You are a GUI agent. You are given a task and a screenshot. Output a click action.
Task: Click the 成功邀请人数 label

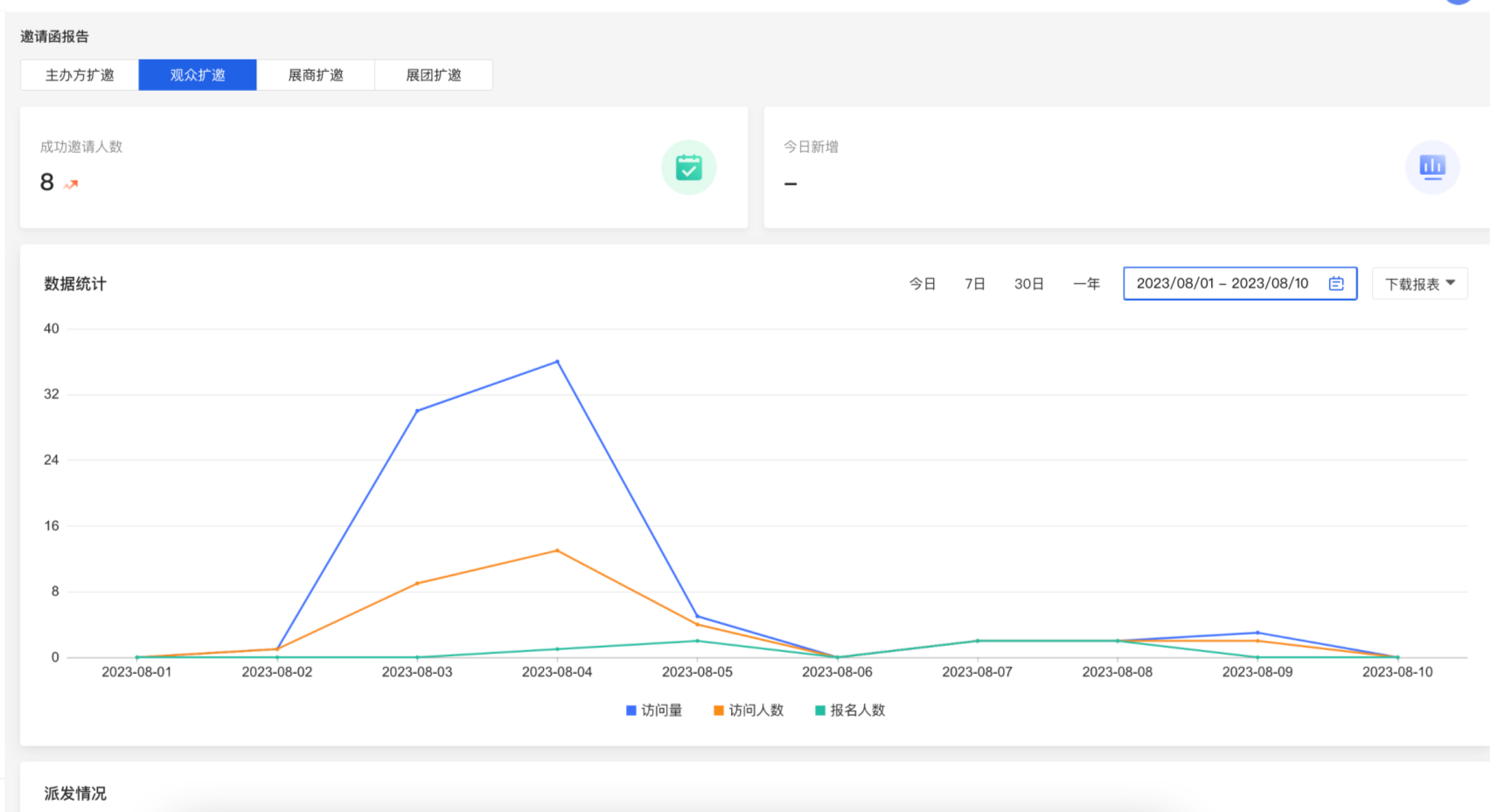click(x=81, y=147)
